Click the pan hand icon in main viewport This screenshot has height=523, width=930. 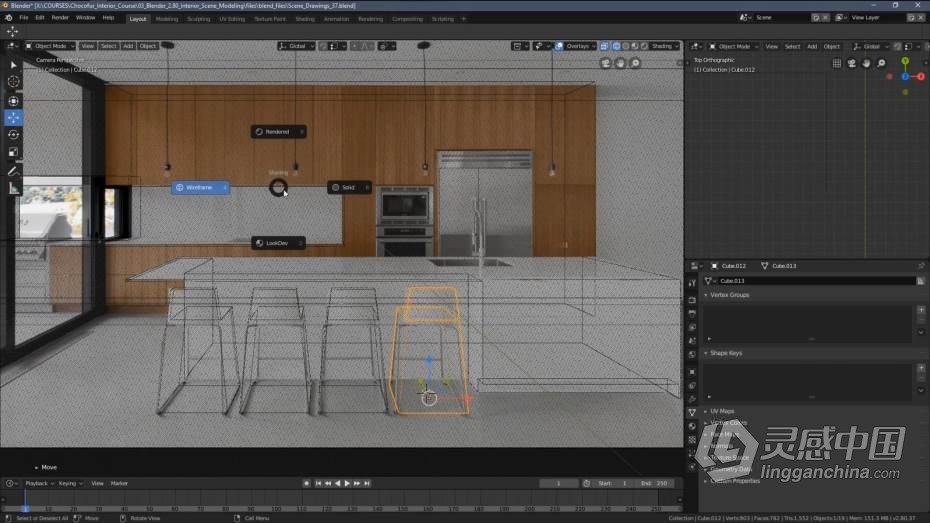pyautogui.click(x=620, y=63)
